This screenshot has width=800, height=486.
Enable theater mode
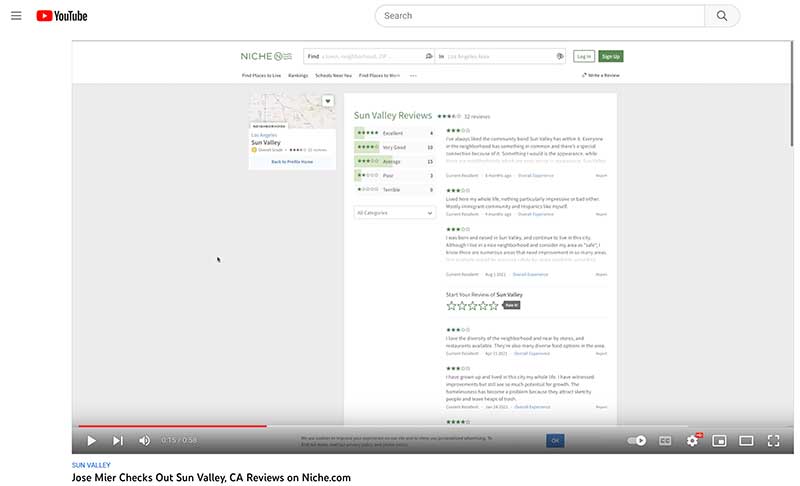click(746, 441)
